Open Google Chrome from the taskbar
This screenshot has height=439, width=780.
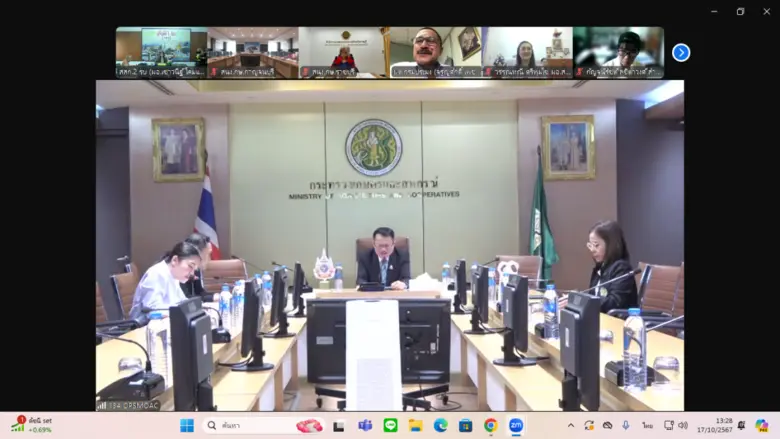[x=490, y=426]
